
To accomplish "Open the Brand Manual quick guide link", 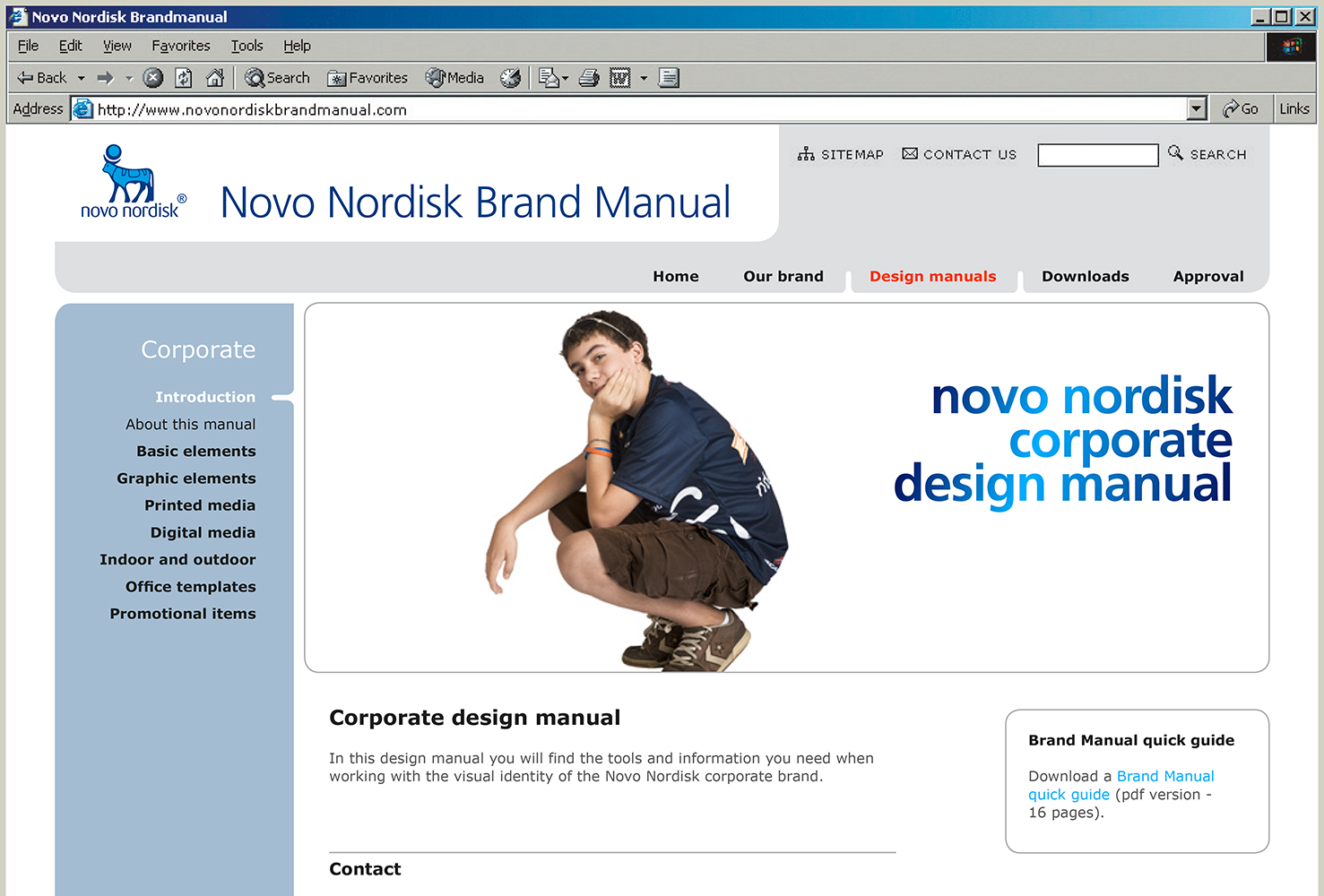I will tap(1164, 777).
